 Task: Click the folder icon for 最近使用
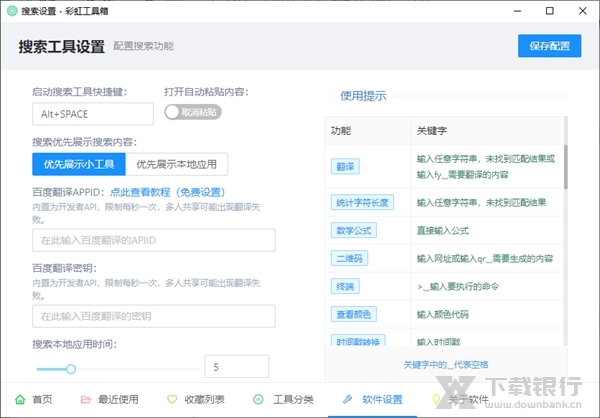coord(86,400)
